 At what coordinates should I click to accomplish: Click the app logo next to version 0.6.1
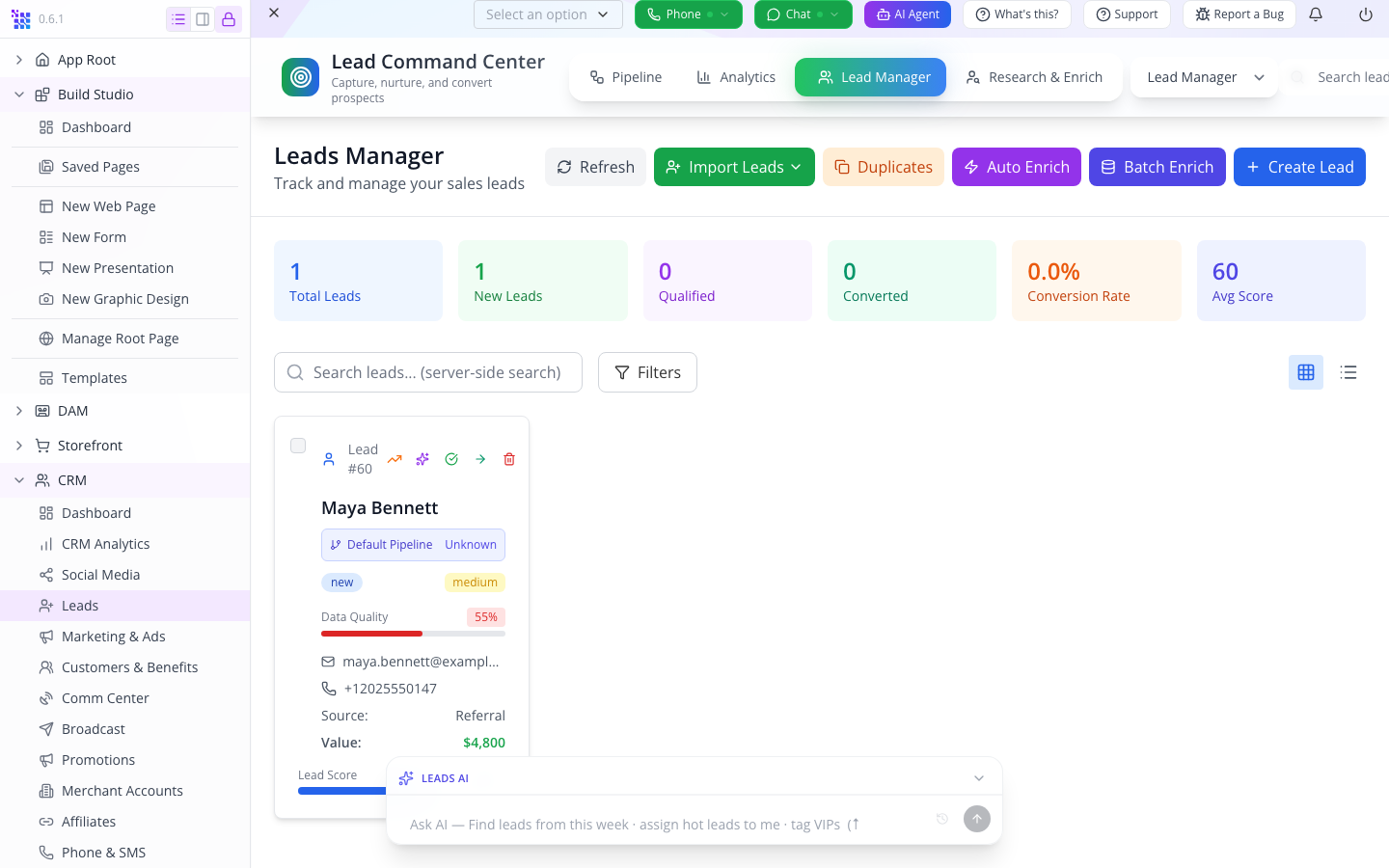(x=20, y=18)
